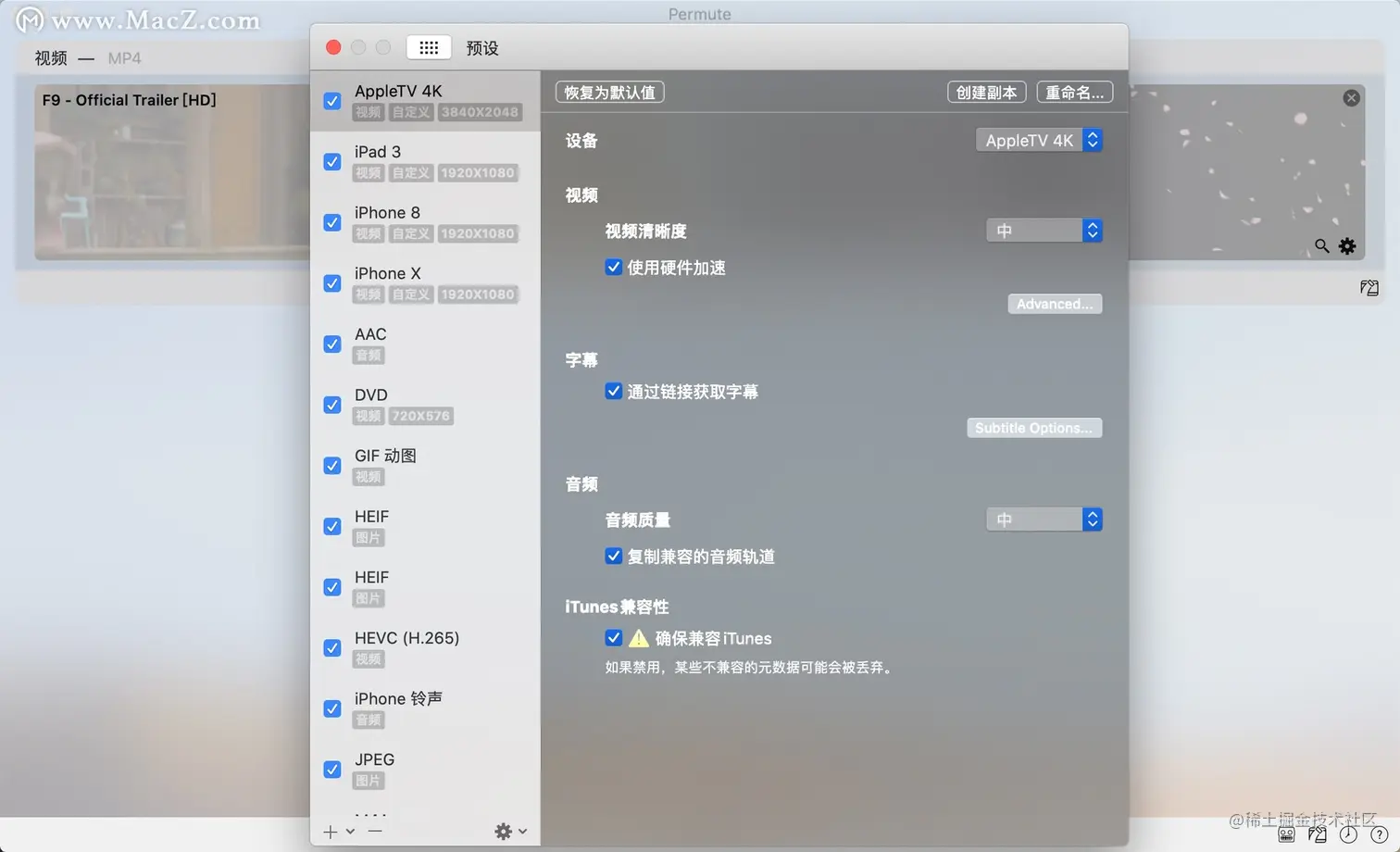Add a new preset with the plus icon
Screen dimensions: 1400x852
pos(331,832)
